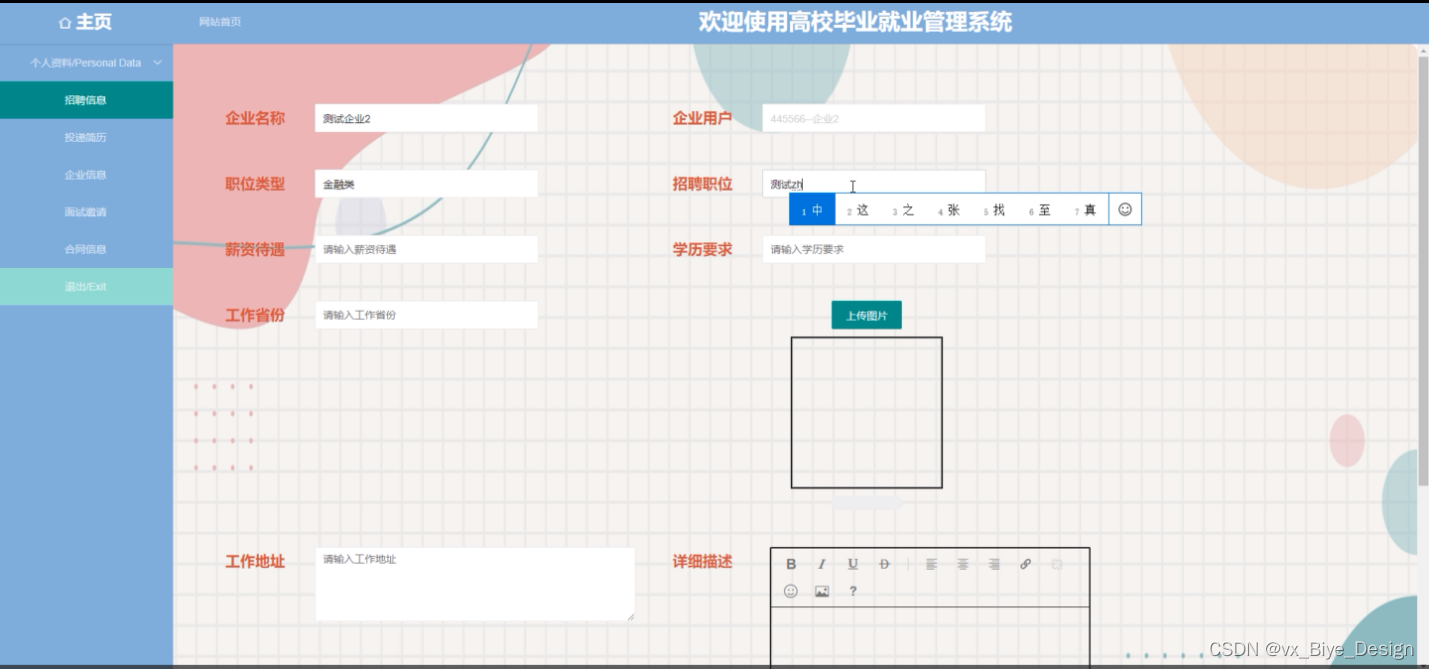1429x669 pixels.
Task: Select IME candidate 1 中
Action: 812,209
